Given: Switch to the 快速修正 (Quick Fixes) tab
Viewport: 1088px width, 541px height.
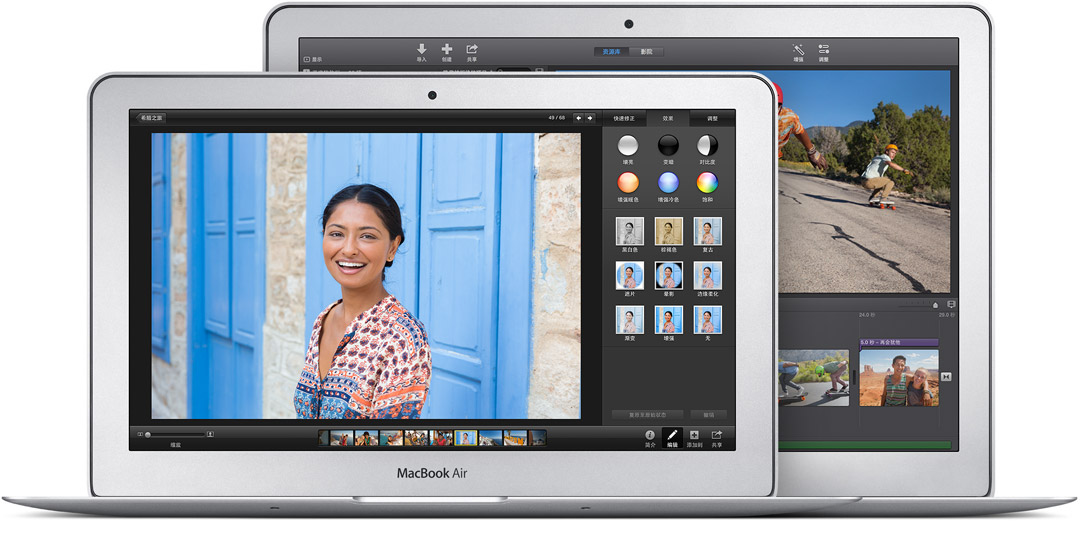Looking at the screenshot, I should click(624, 118).
